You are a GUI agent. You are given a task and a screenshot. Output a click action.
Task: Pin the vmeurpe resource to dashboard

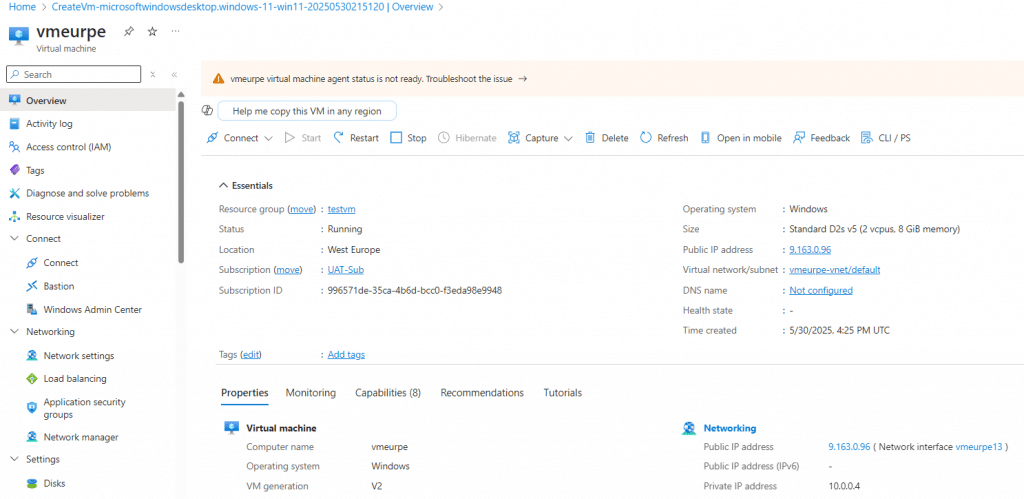click(x=128, y=32)
